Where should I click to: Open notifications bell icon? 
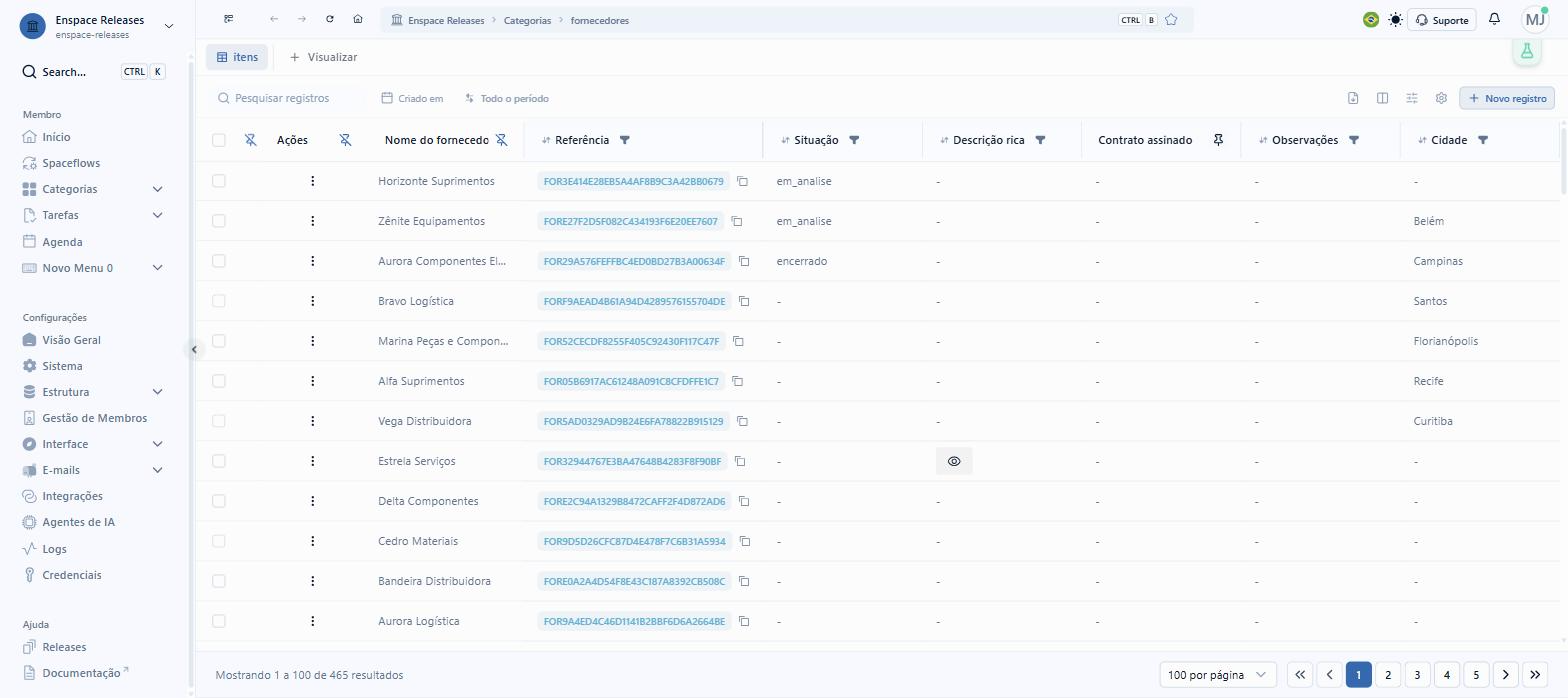[x=1494, y=19]
